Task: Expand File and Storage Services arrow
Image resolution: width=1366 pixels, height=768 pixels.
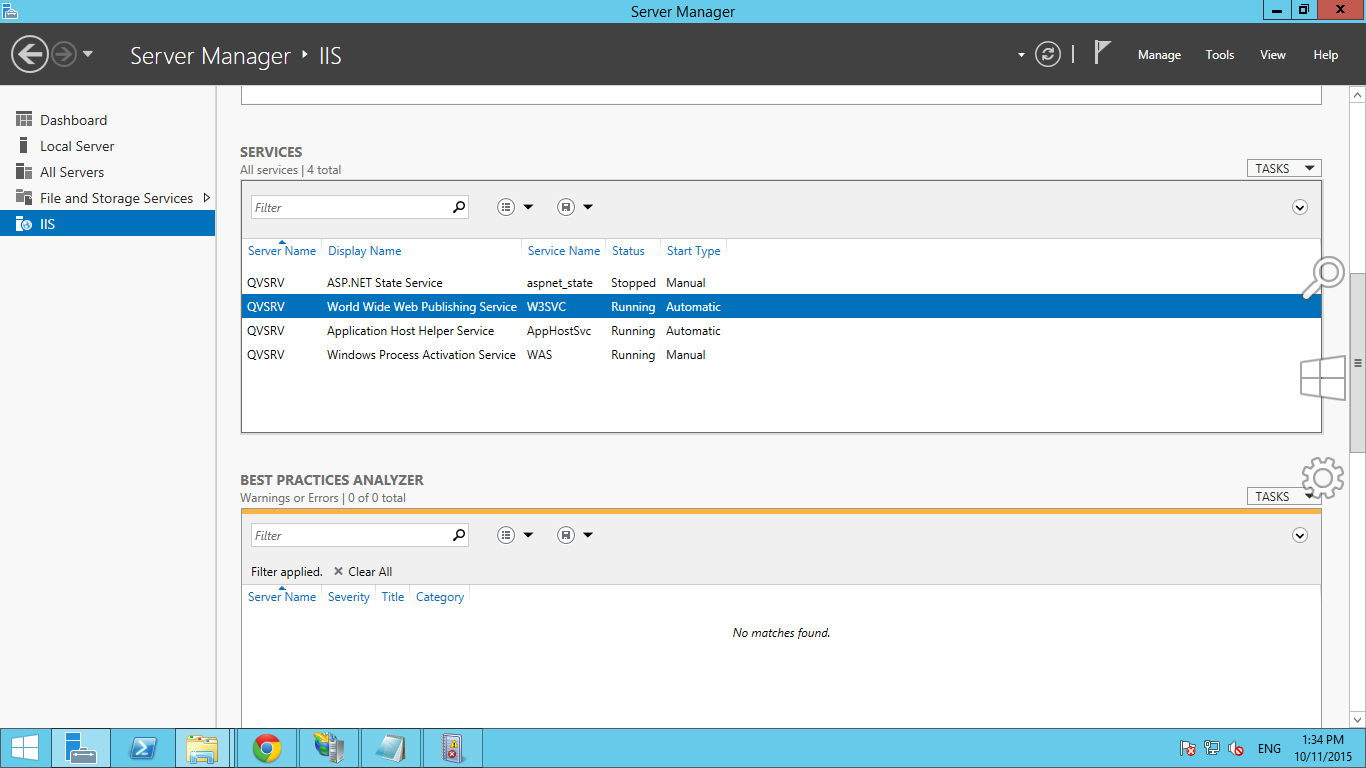Action: click(x=207, y=198)
